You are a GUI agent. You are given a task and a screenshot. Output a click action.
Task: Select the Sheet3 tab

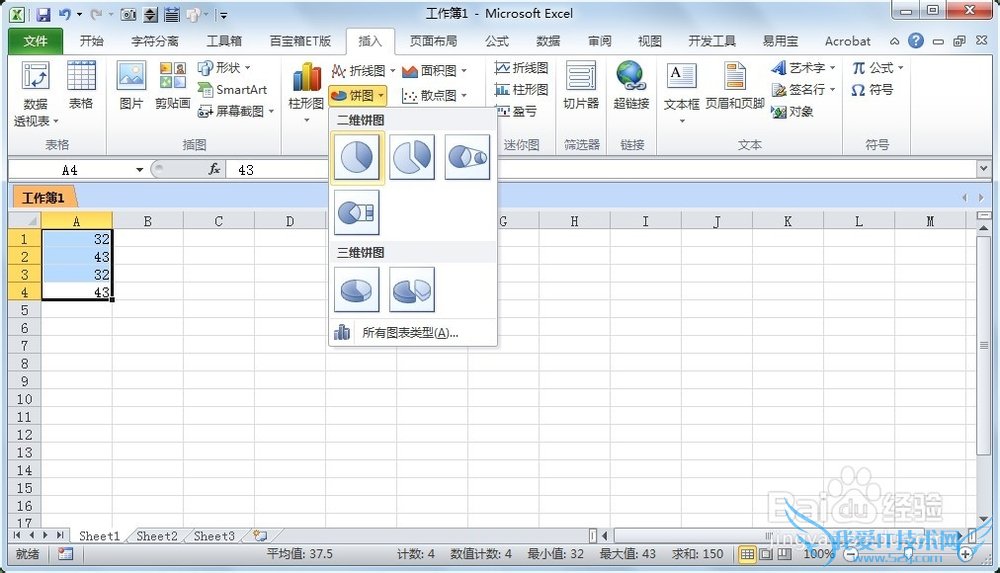pyautogui.click(x=214, y=536)
